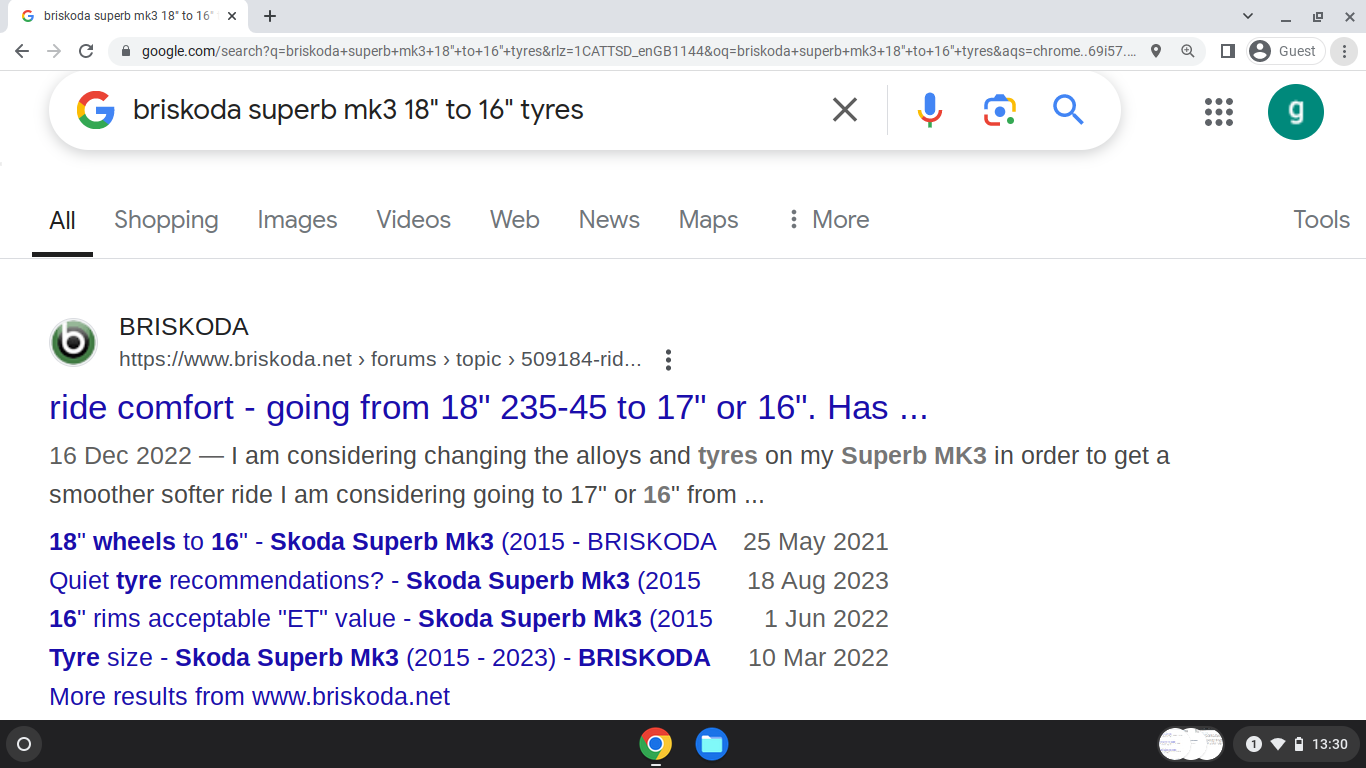Toggle the browser side panel
1366x768 pixels.
[1228, 51]
